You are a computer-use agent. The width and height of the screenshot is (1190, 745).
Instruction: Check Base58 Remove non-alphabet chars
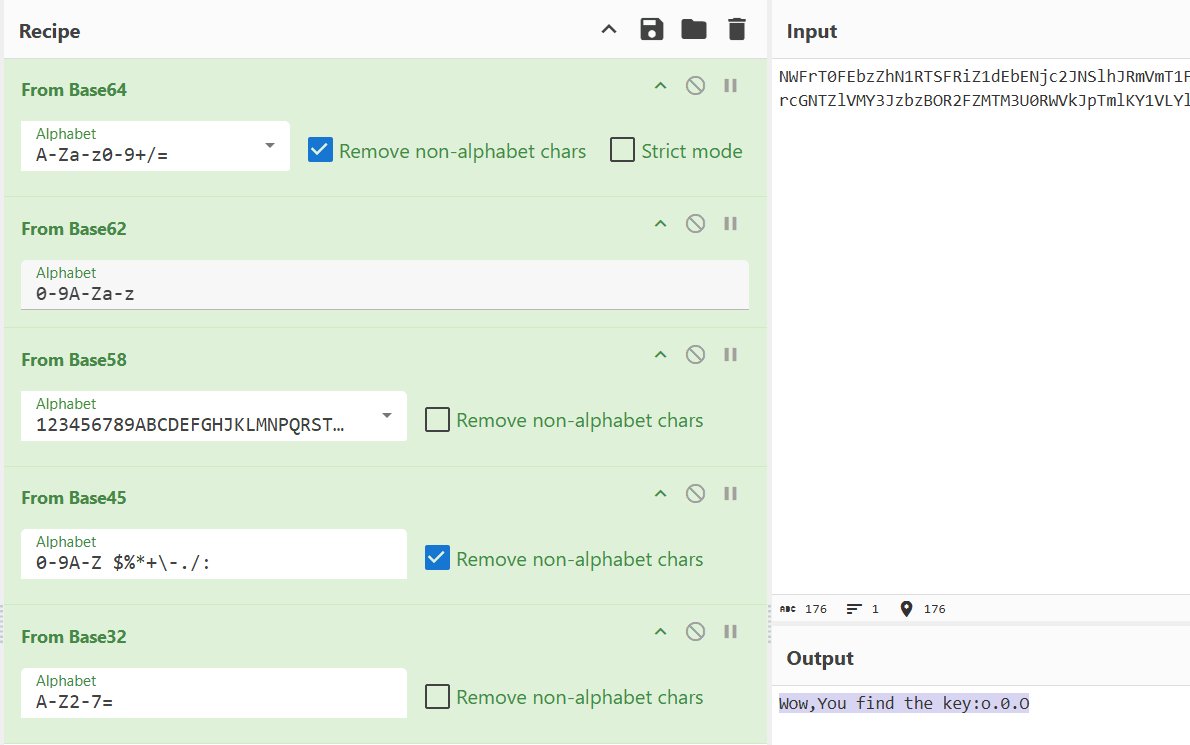pyautogui.click(x=437, y=420)
